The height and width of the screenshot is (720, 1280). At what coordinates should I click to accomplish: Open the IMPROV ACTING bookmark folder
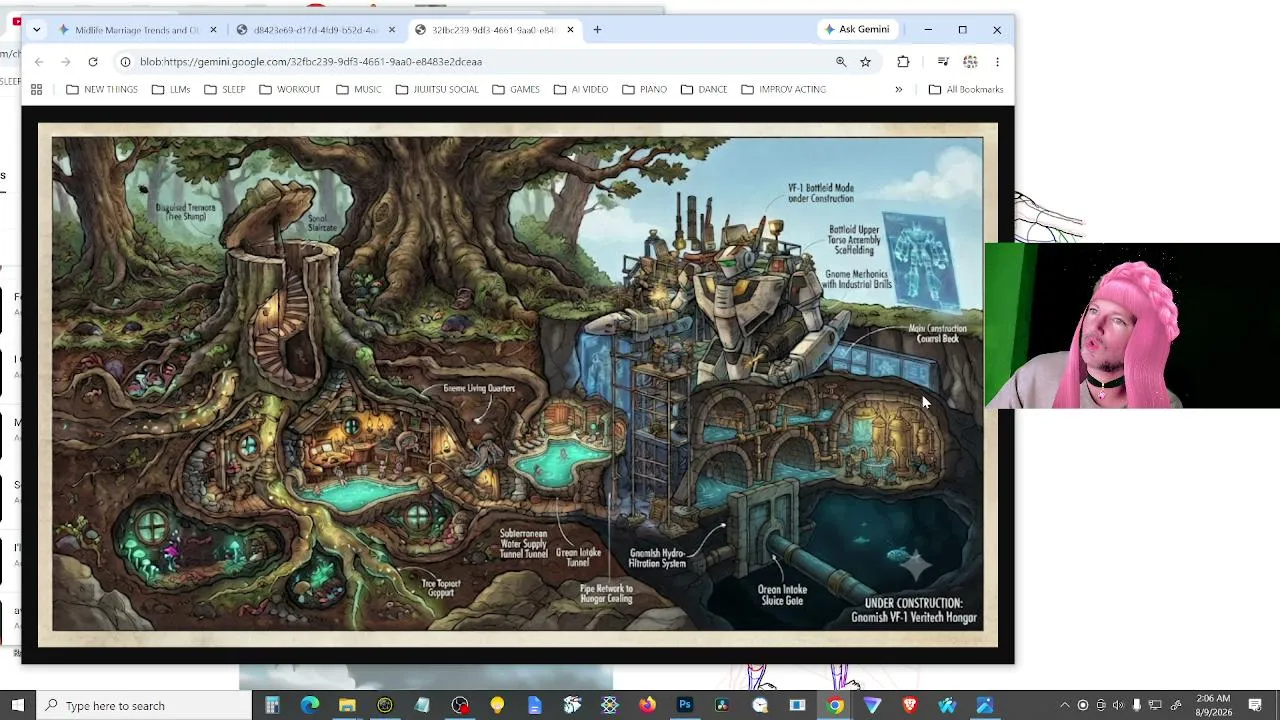tap(784, 90)
